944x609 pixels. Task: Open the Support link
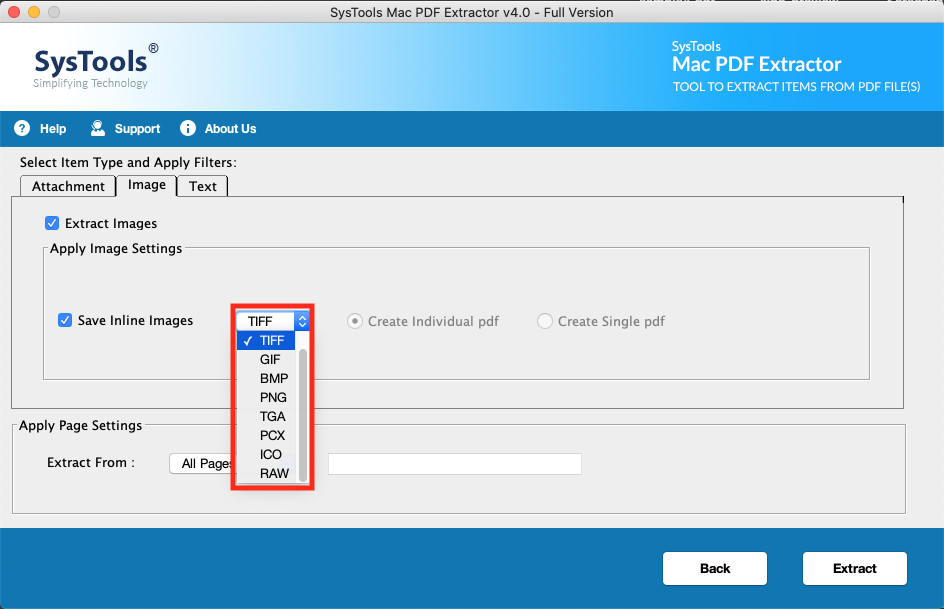point(137,129)
